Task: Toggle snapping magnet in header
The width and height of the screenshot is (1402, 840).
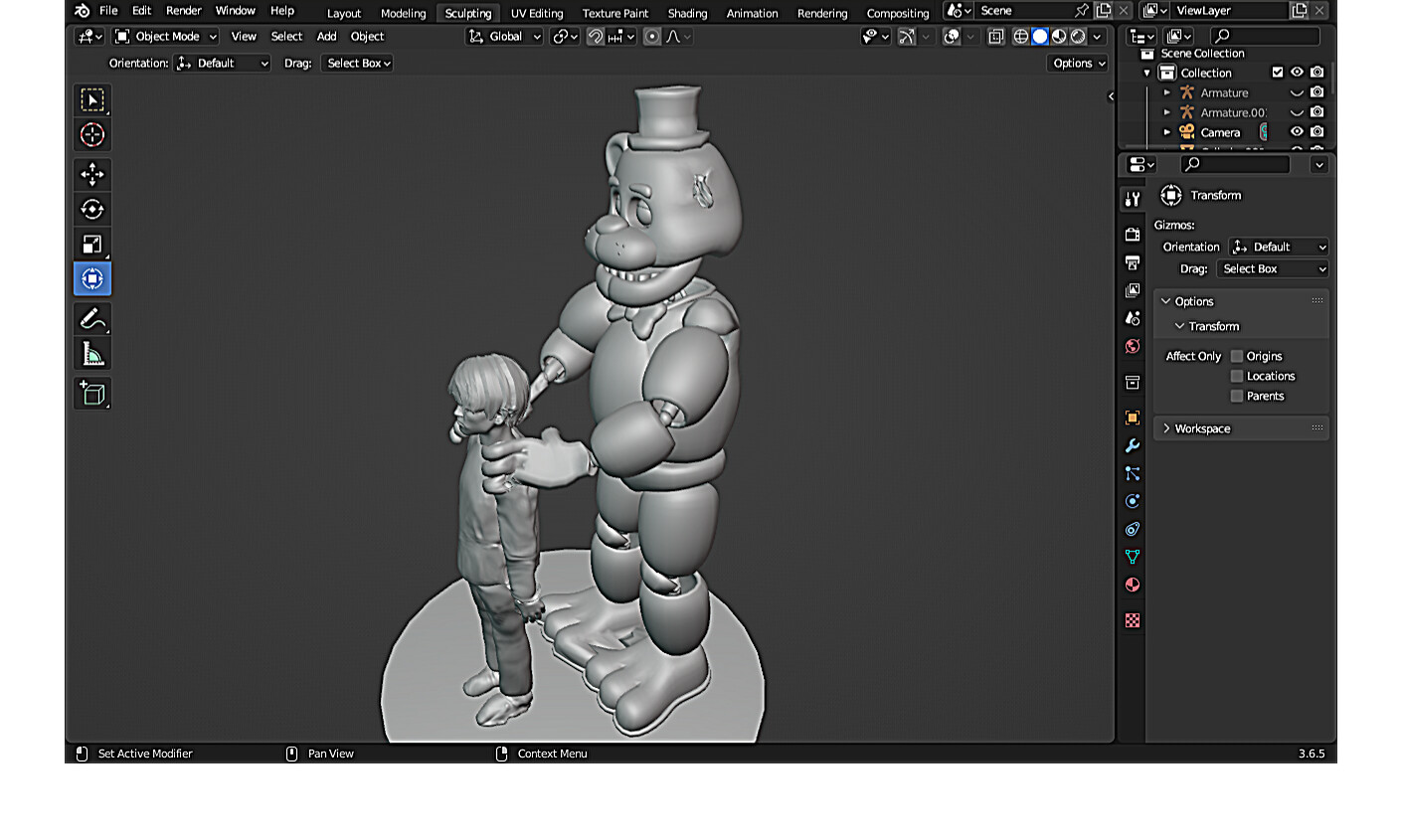Action: point(595,37)
